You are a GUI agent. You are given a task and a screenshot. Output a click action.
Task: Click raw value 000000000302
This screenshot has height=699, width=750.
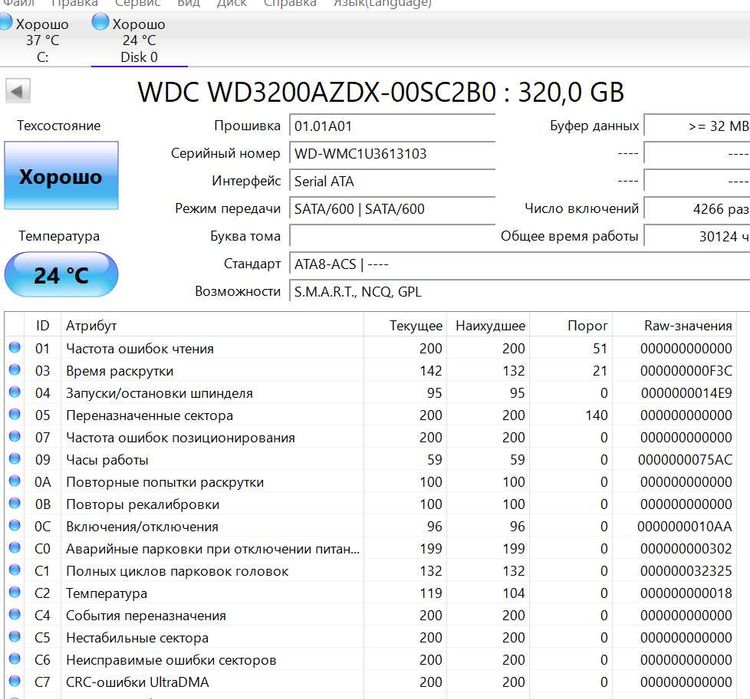(x=686, y=549)
